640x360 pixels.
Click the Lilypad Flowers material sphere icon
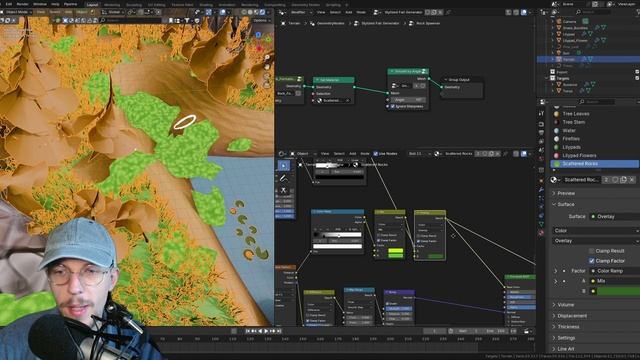[x=556, y=156]
